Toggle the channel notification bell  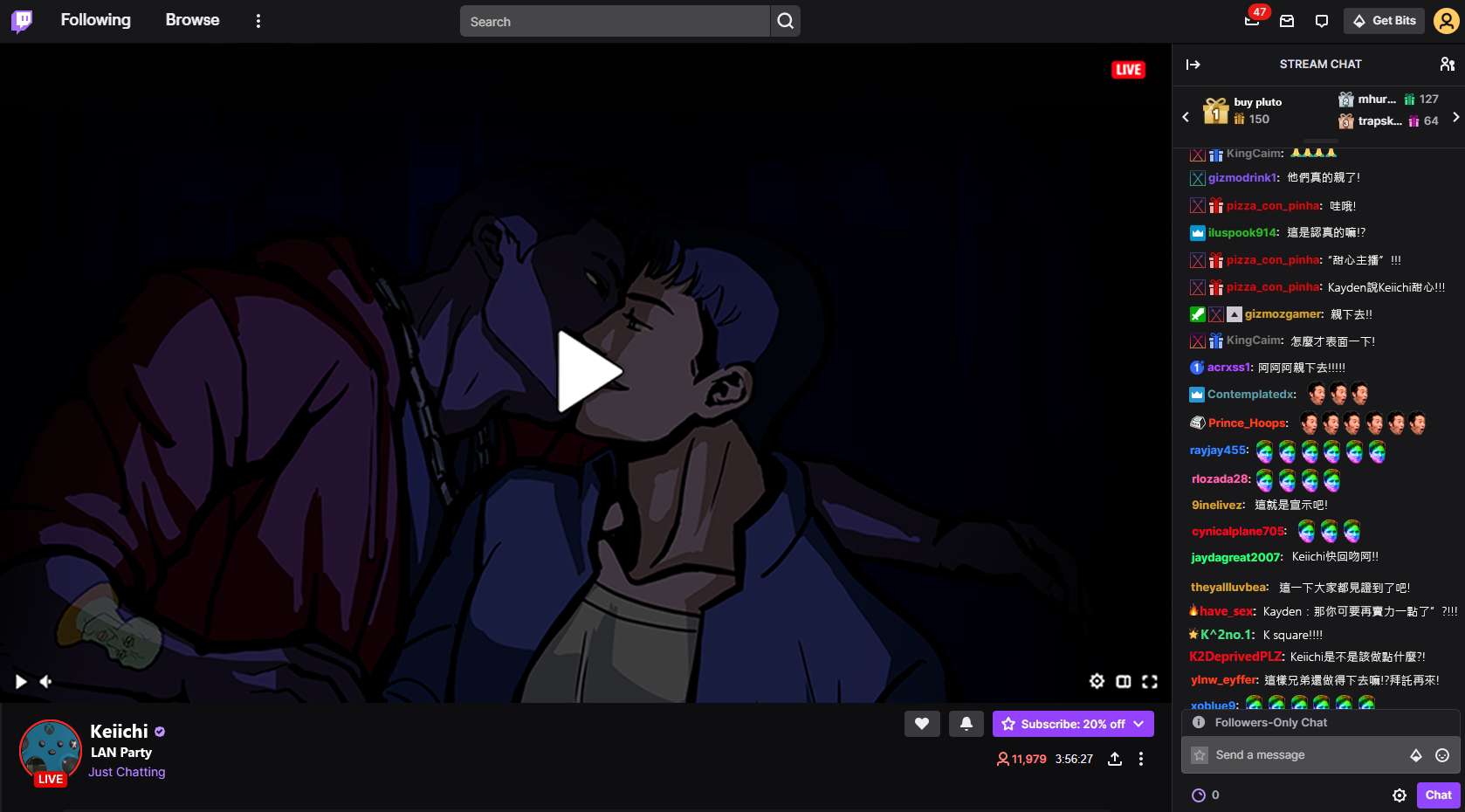966,724
